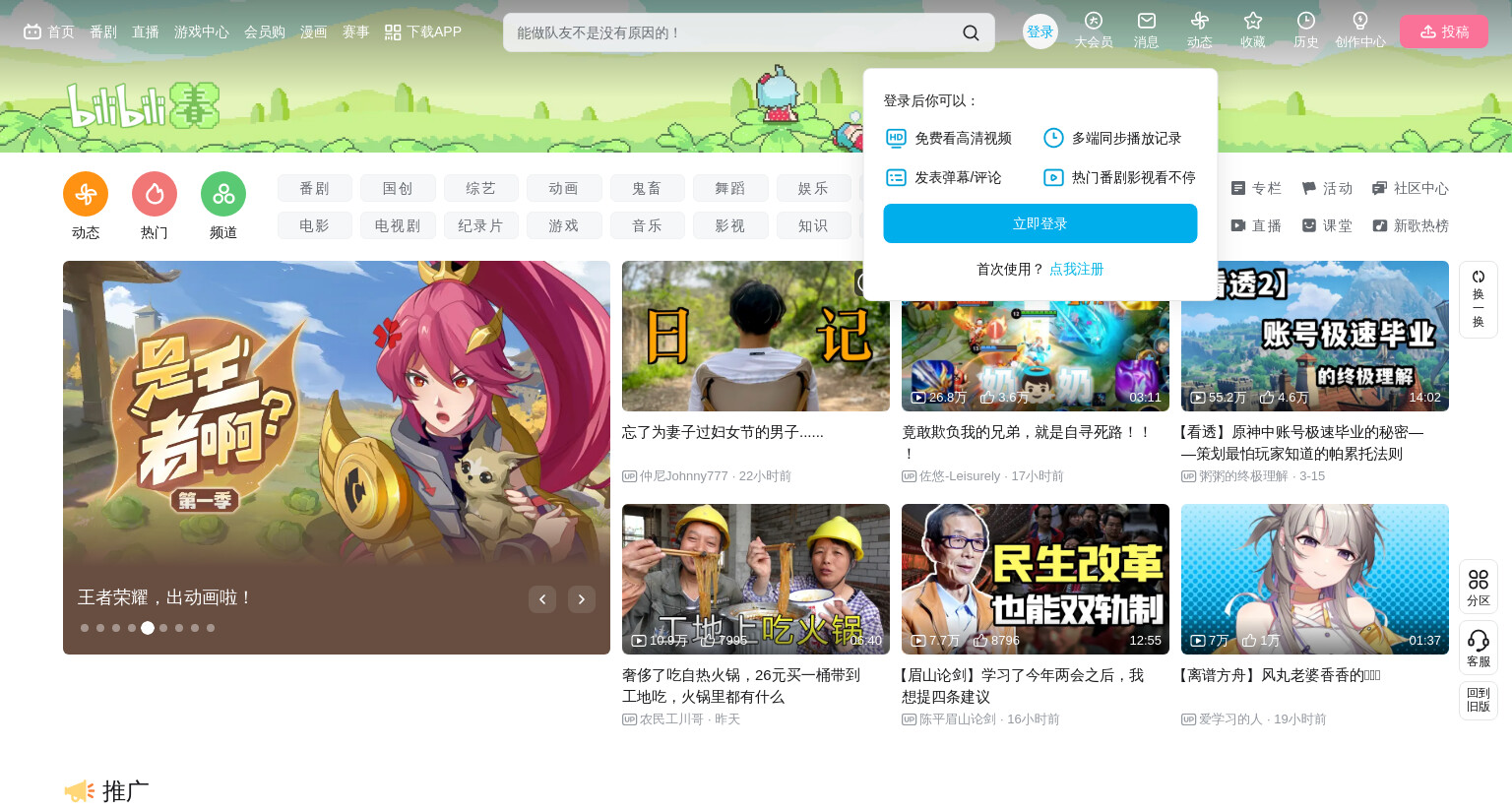The height and width of the screenshot is (811, 1512).
Task: Open 客服 headset button
Action: pos(1479,648)
